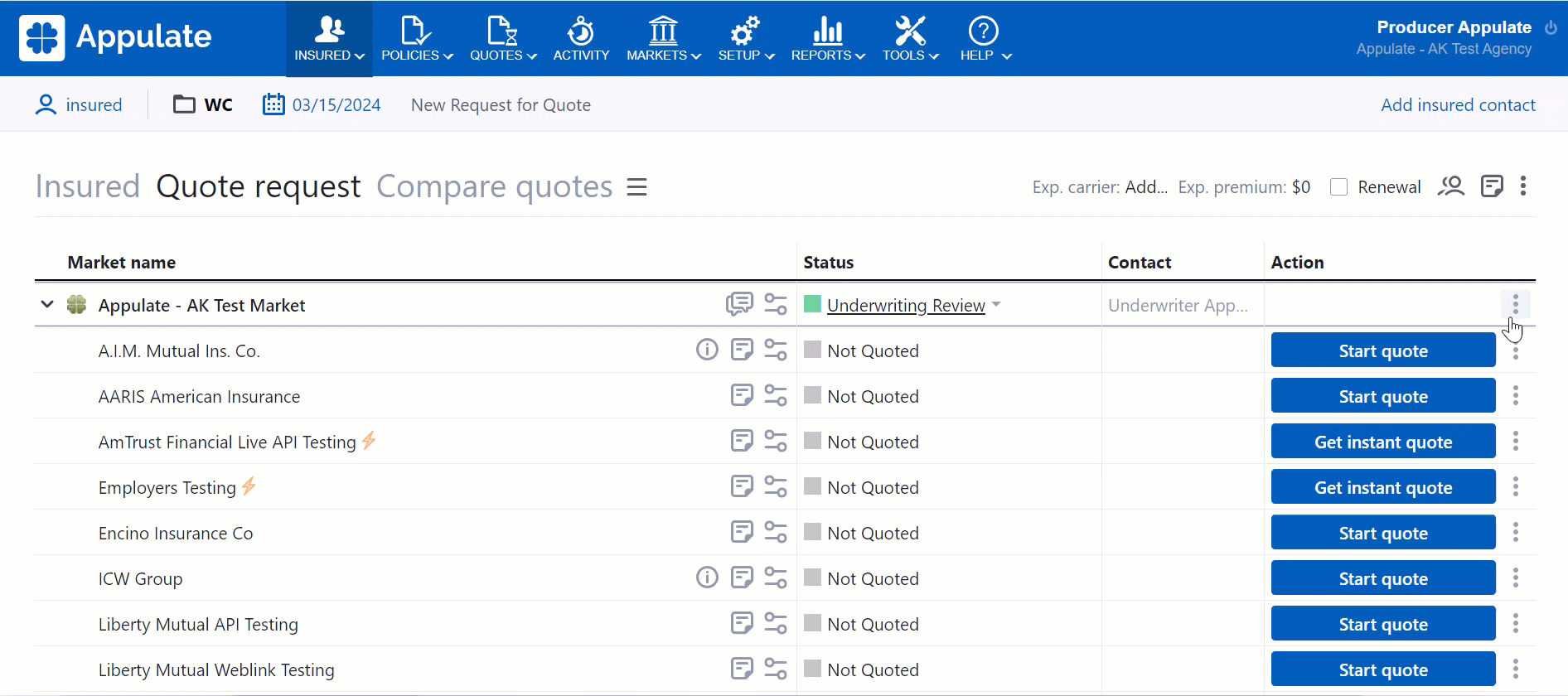Click the 03/15/2024 effective date
1568x696 pixels.
click(336, 105)
